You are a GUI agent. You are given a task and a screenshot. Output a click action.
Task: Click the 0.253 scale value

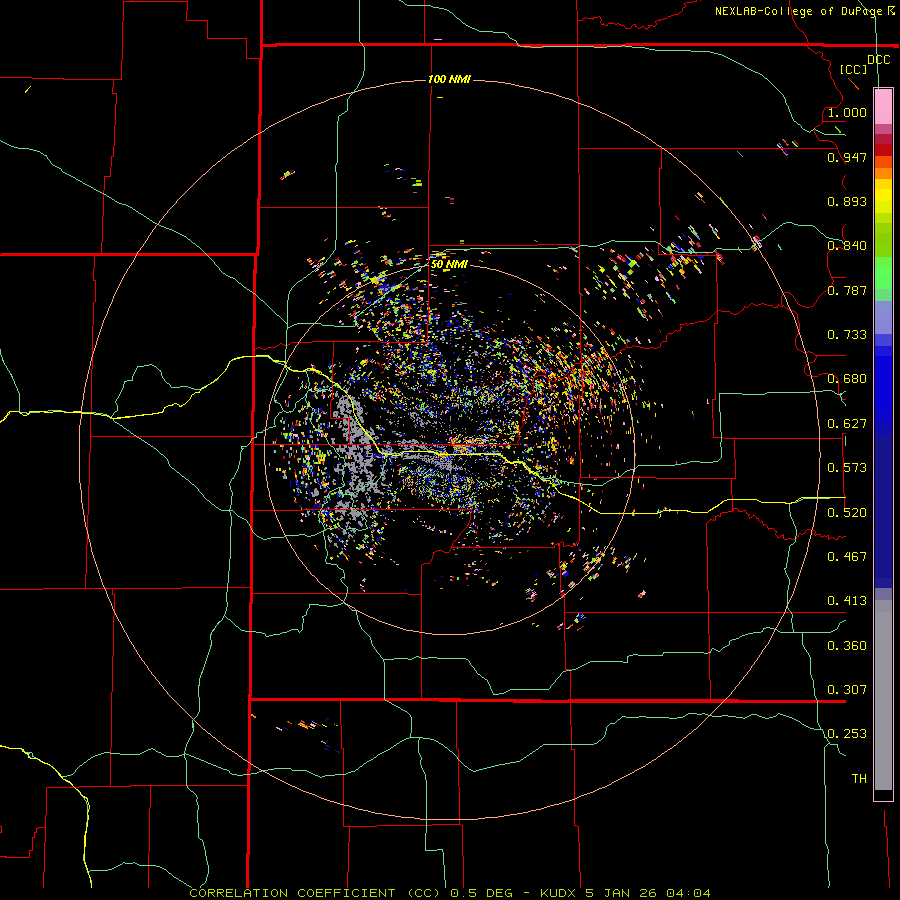[x=847, y=734]
